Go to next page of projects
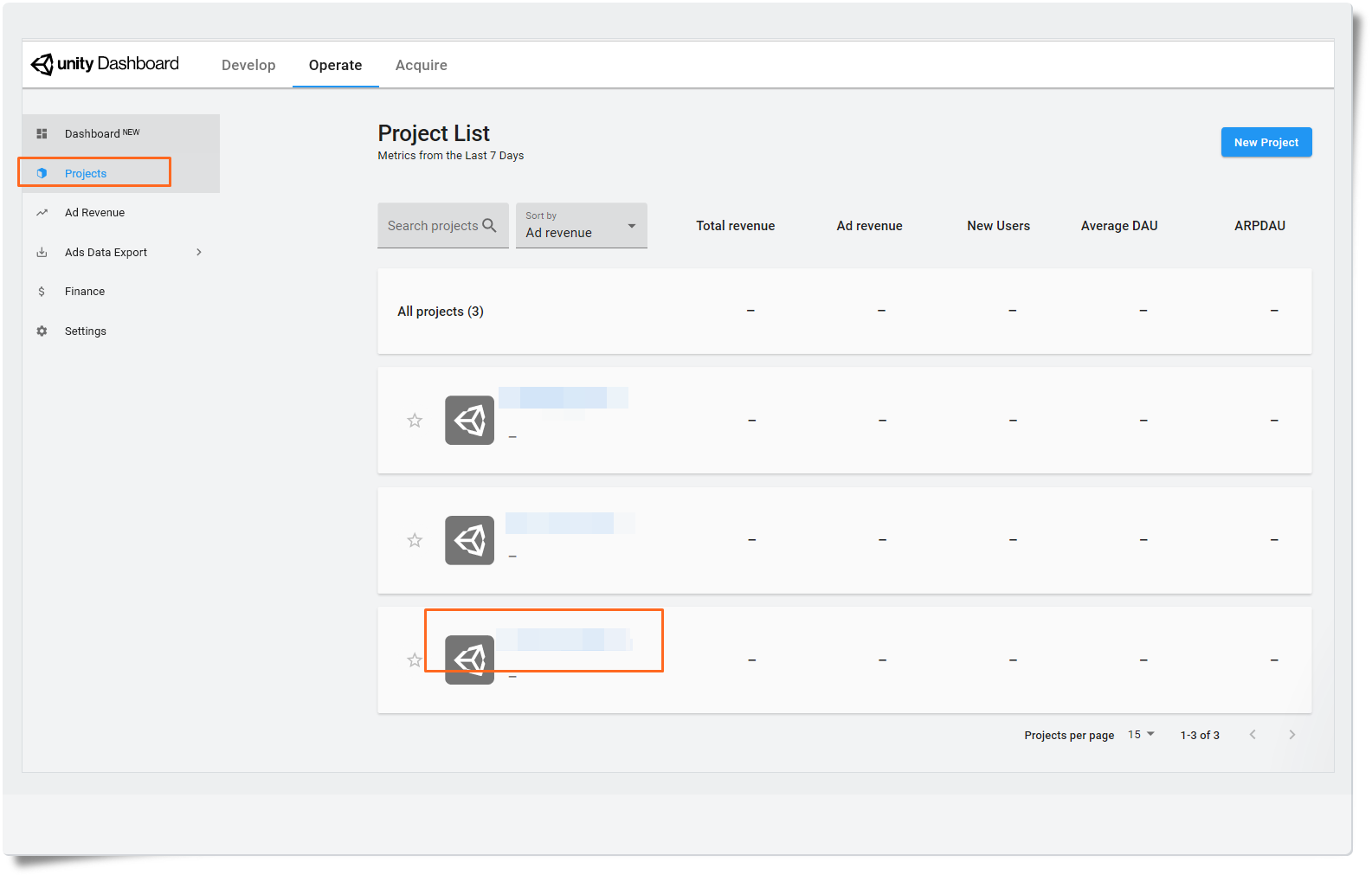This screenshot has width=1372, height=875. 1292,735
